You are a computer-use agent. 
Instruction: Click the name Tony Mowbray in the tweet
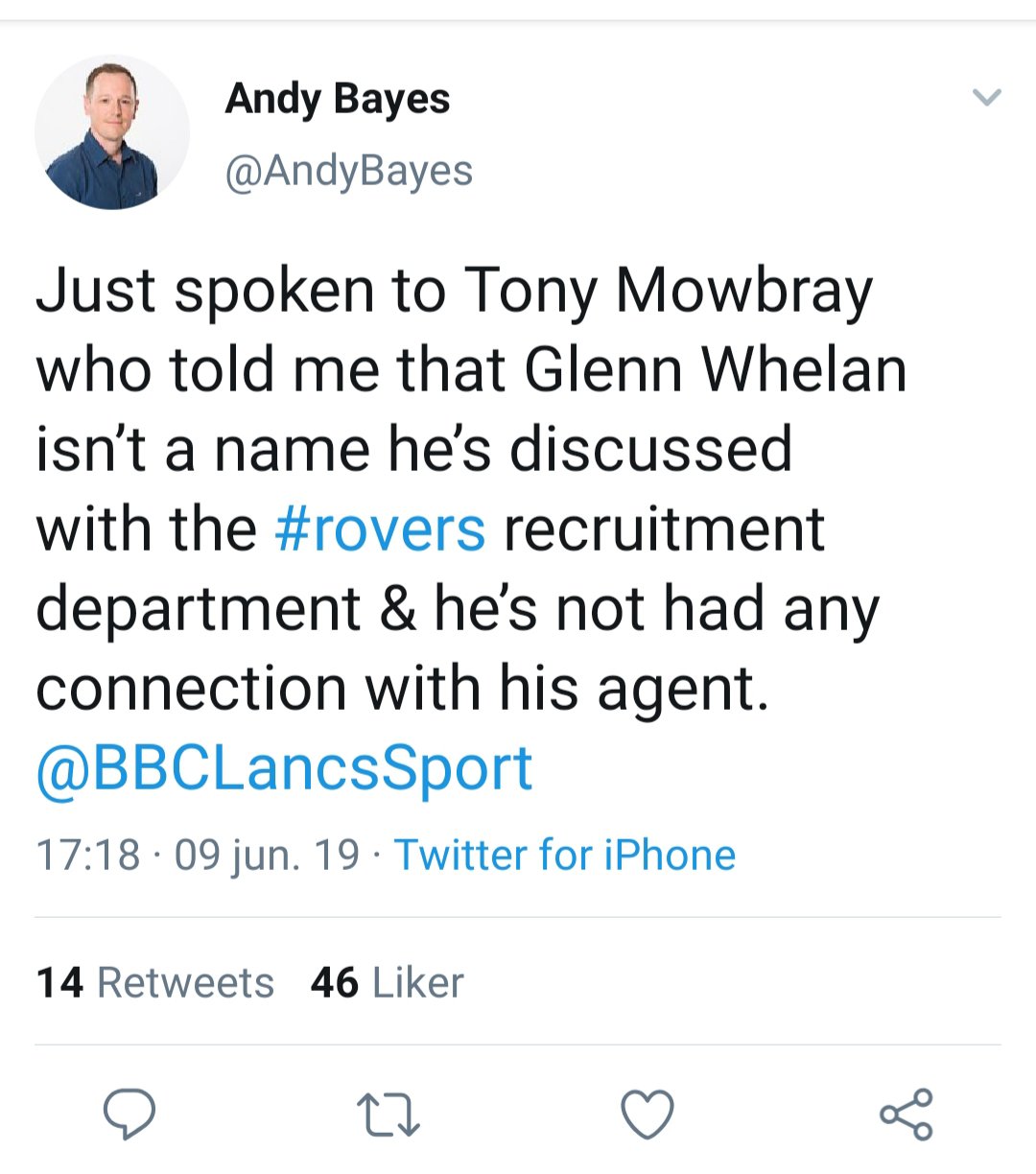tap(669, 289)
